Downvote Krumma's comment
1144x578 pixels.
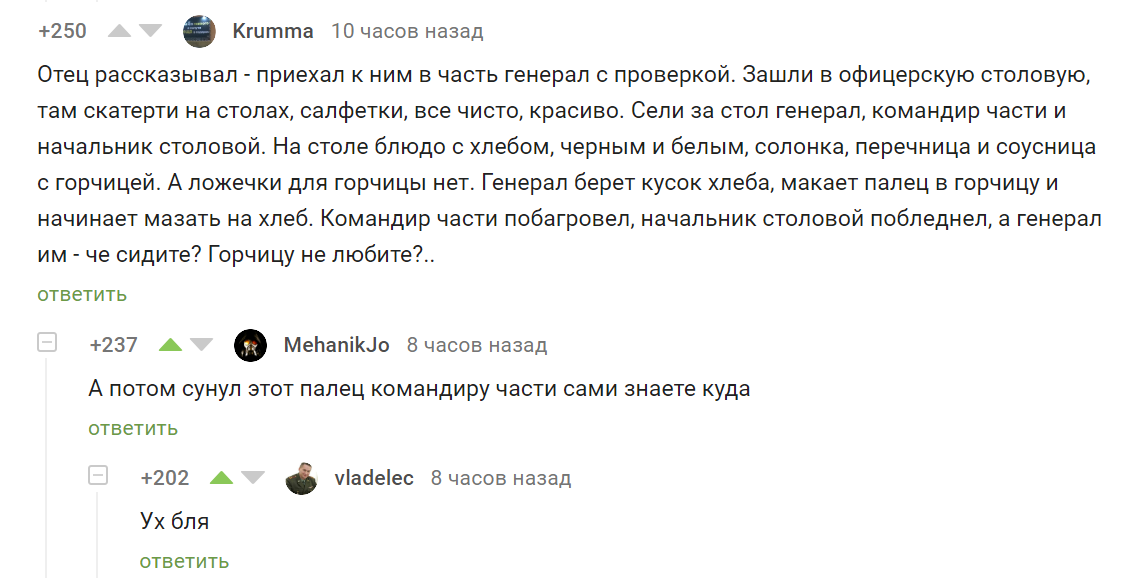click(x=150, y=31)
